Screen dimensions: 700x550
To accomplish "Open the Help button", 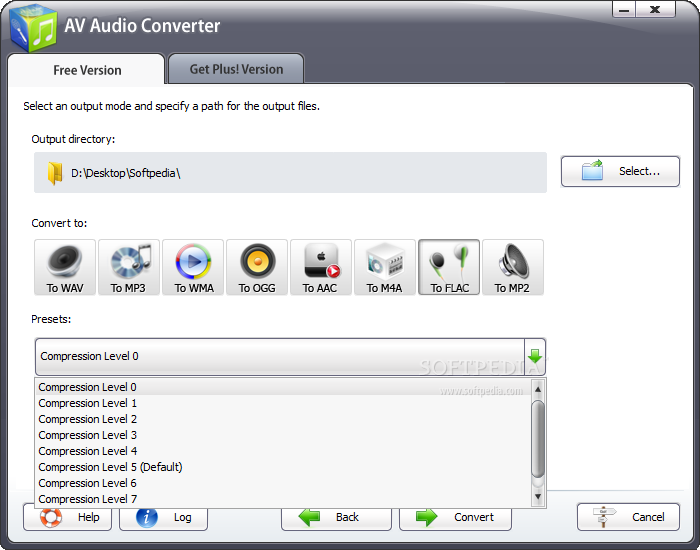I will click(67, 517).
